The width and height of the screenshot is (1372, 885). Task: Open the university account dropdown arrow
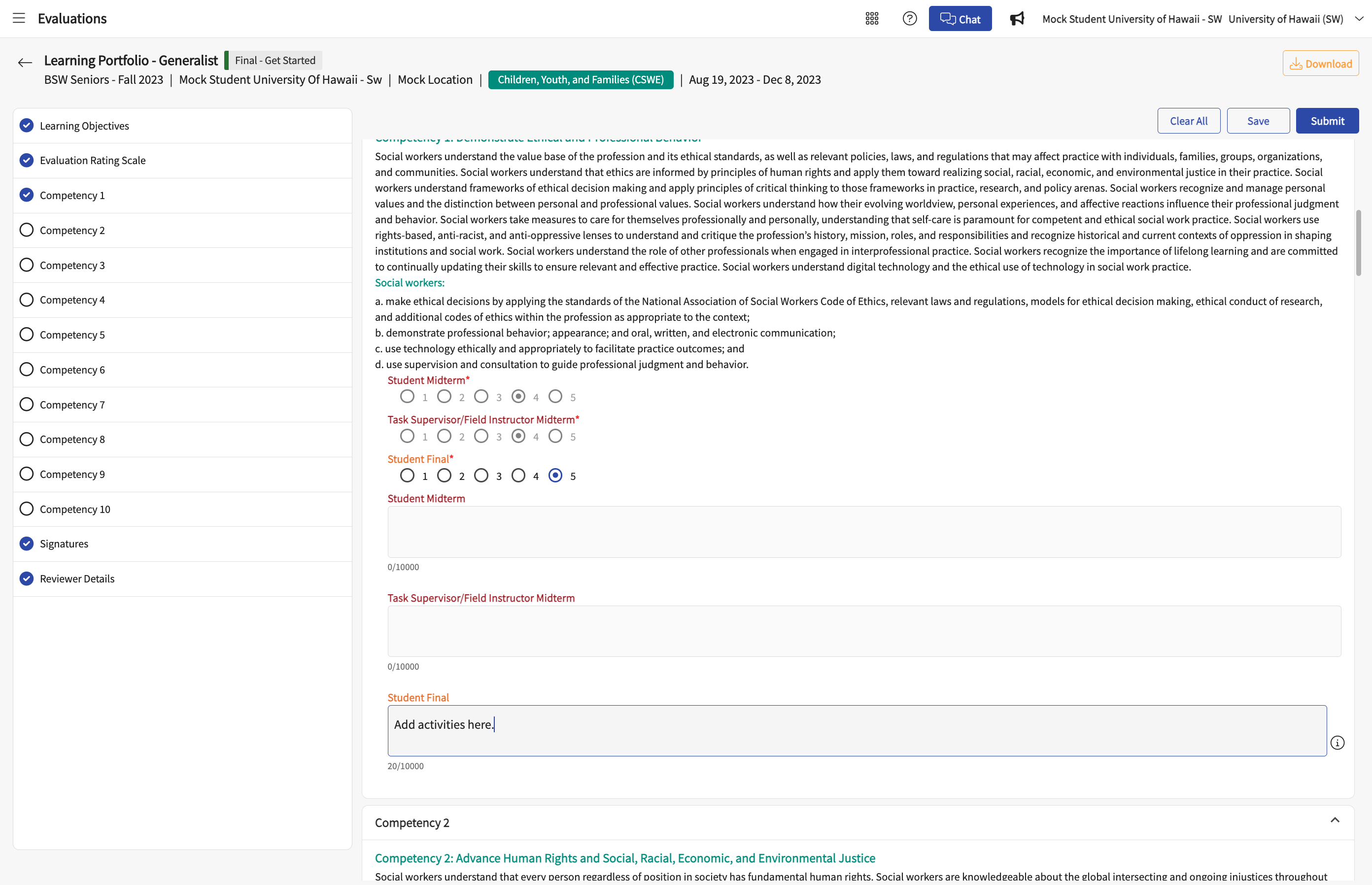(x=1359, y=18)
